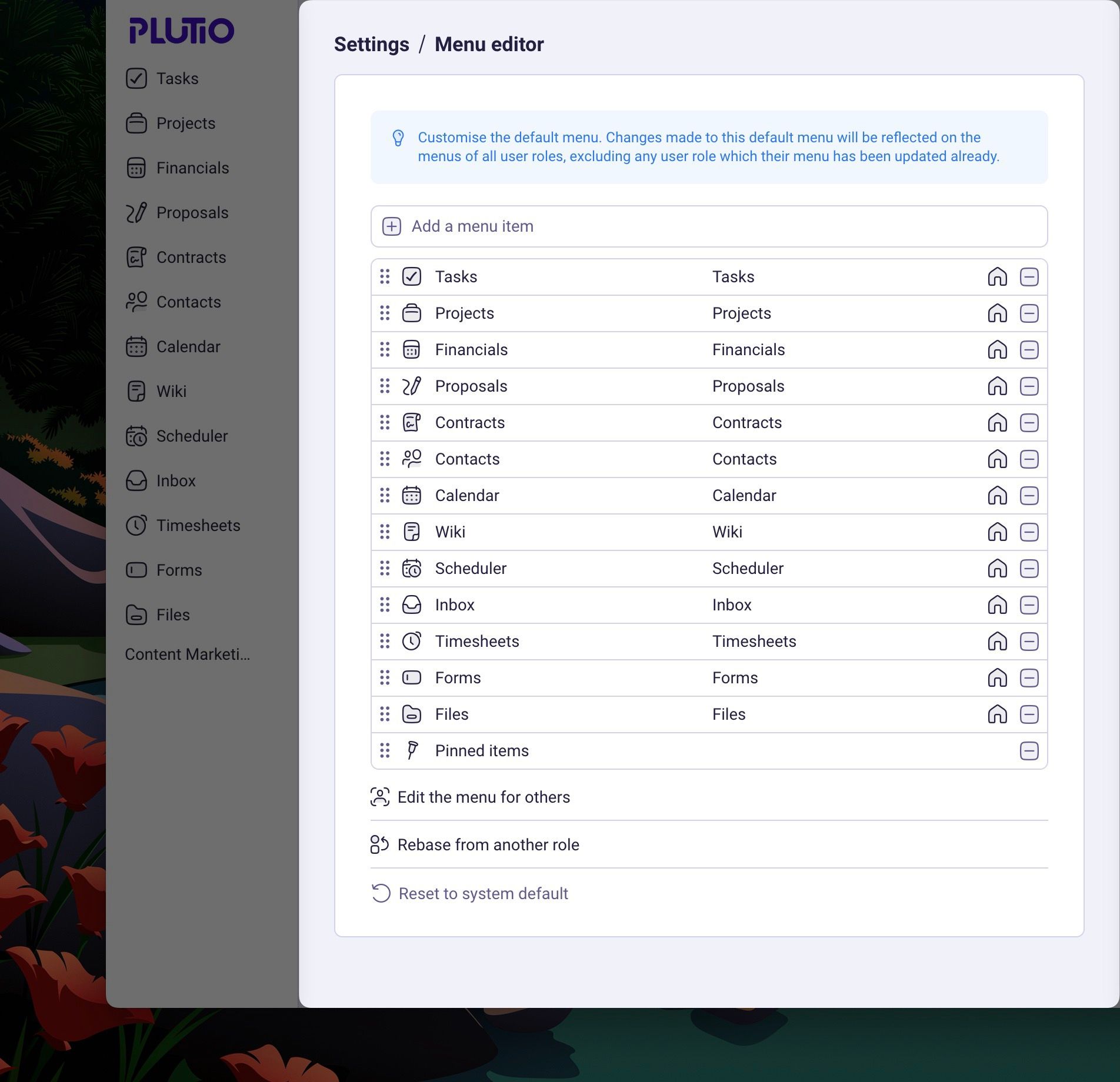Click the drag handle on the Projects row
The image size is (1120, 1082).
click(385, 313)
